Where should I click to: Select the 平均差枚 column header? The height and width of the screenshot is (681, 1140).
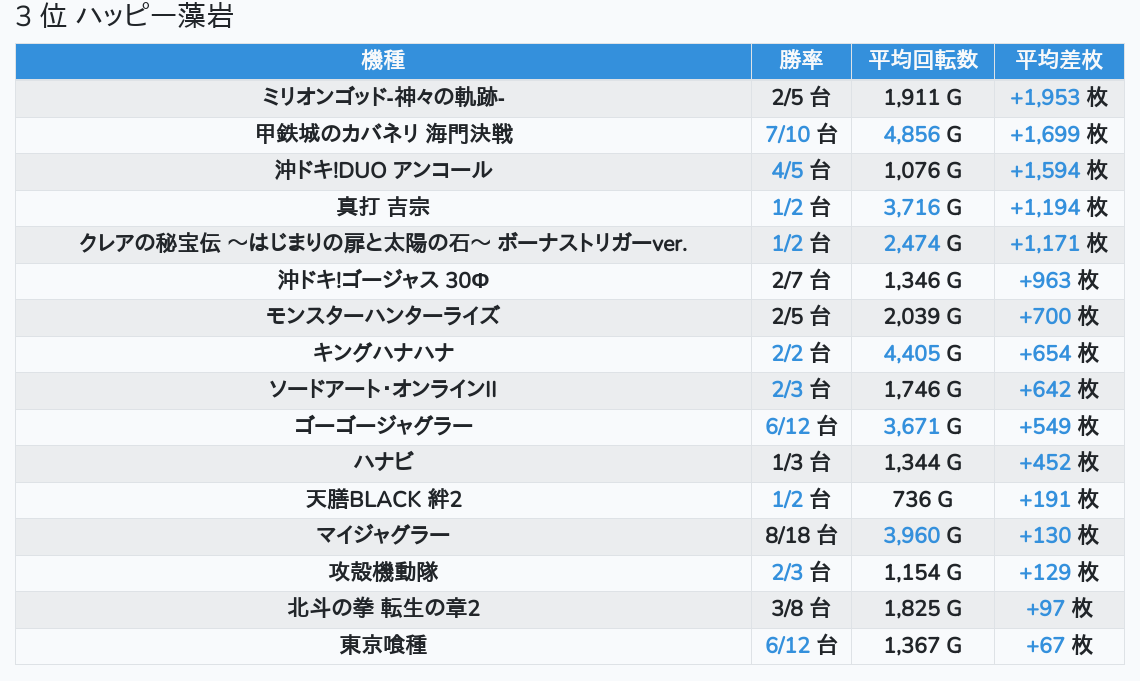click(x=1059, y=60)
